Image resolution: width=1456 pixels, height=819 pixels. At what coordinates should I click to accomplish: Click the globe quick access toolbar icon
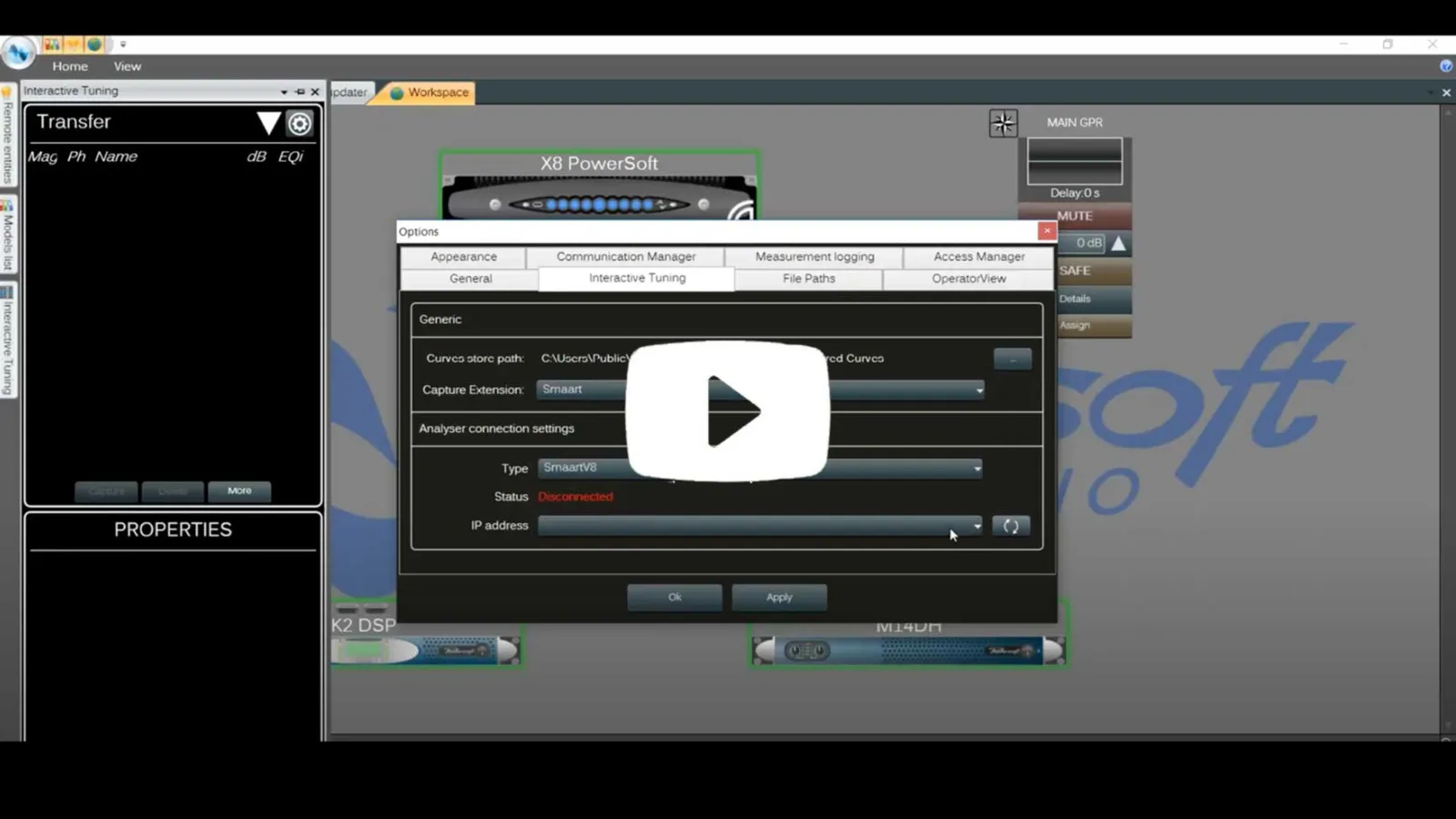[x=94, y=44]
